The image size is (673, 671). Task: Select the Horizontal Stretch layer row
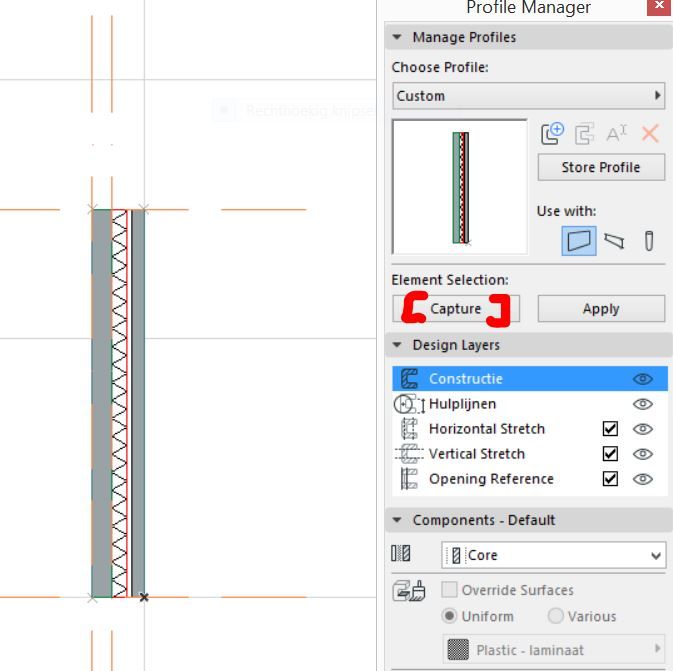pyautogui.click(x=530, y=429)
